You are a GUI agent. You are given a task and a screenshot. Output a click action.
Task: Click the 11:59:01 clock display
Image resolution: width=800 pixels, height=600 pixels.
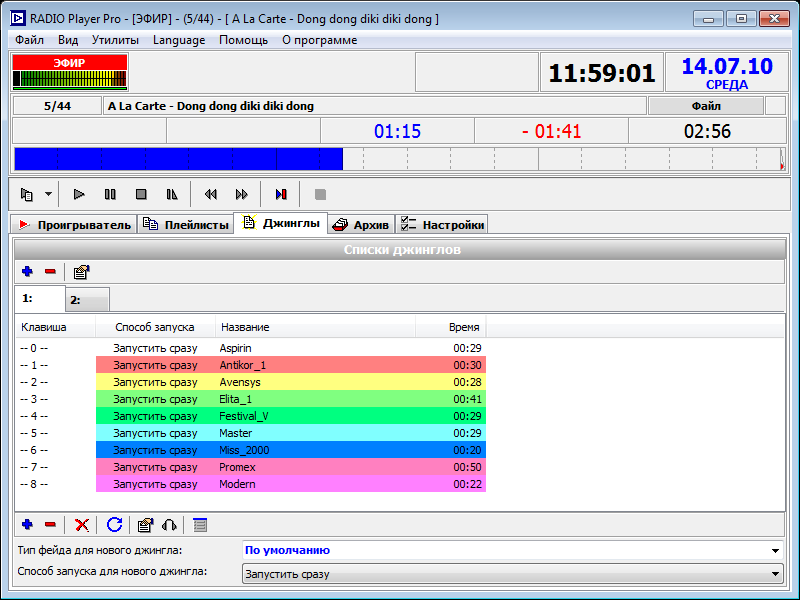pos(602,73)
